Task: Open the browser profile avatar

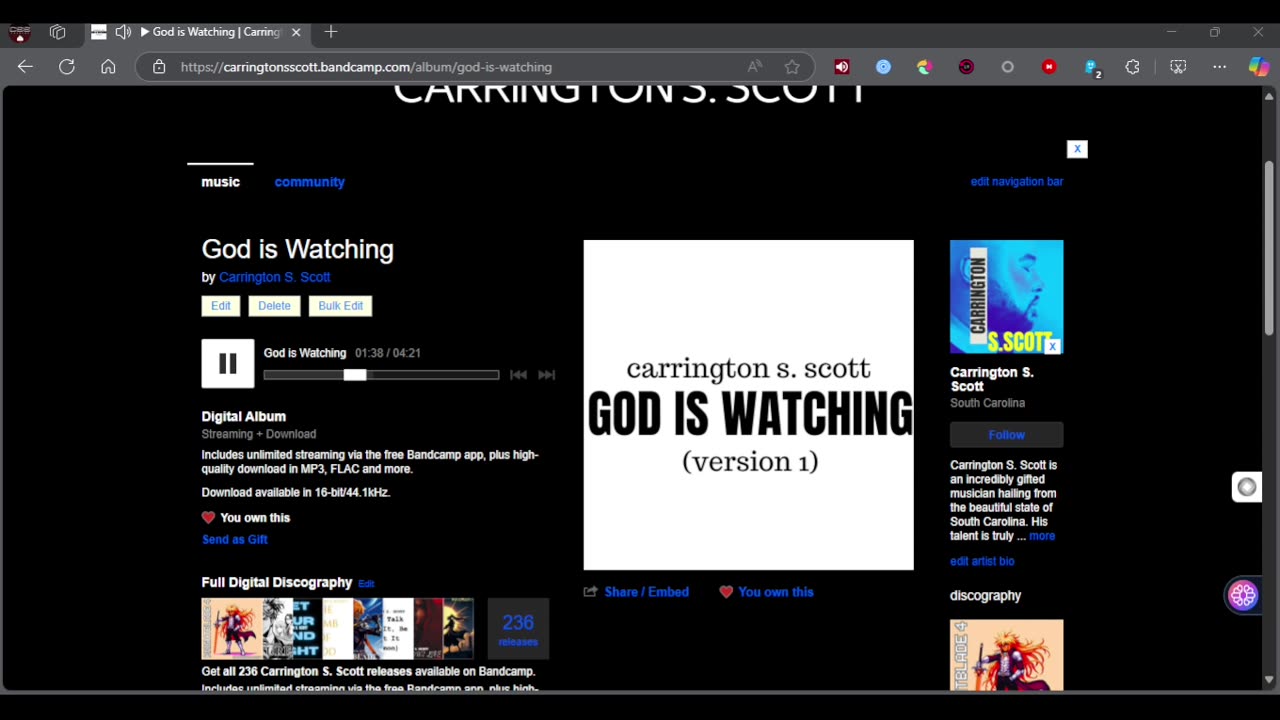Action: coord(19,32)
